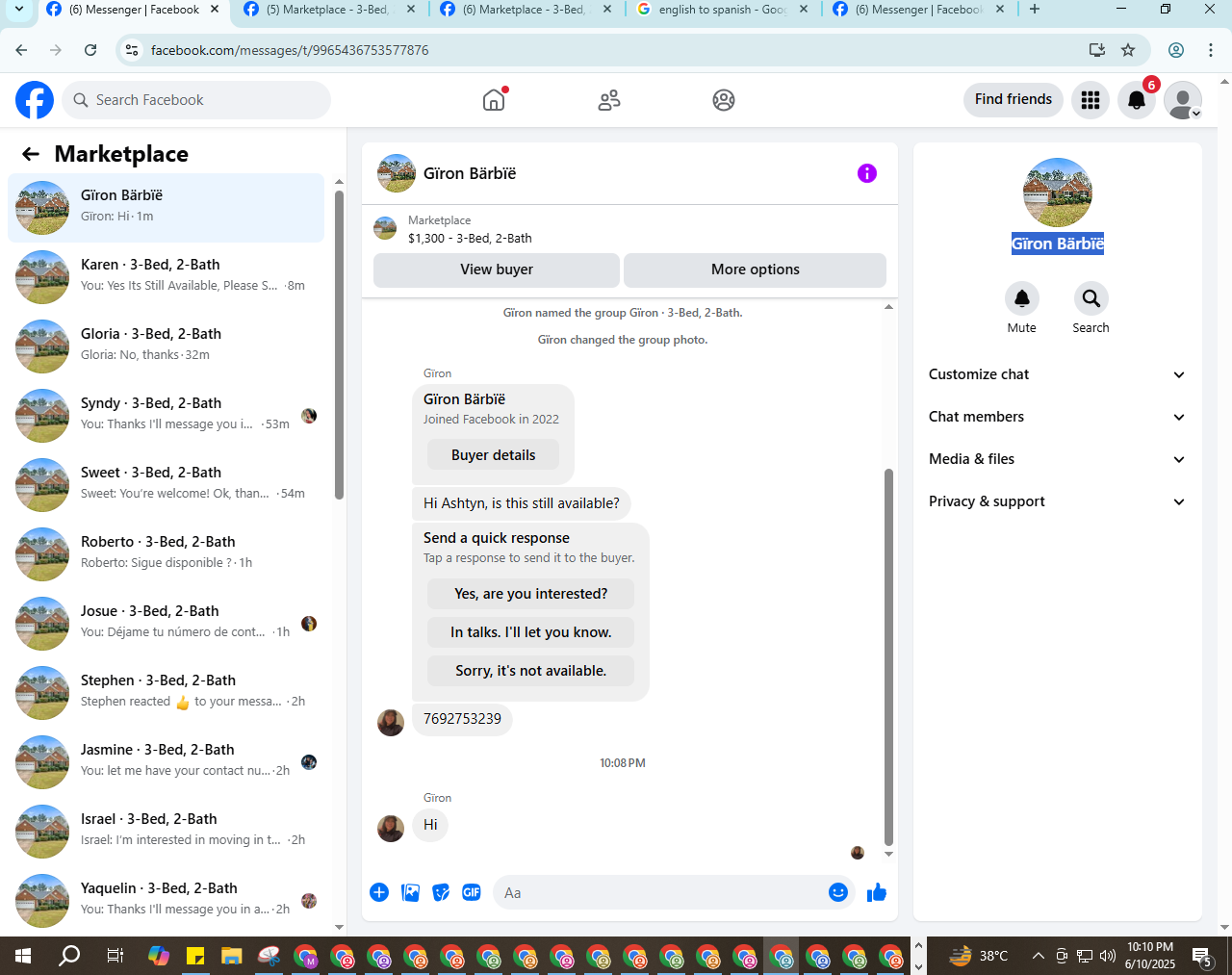Bookmark this page with the star icon
This screenshot has height=975, width=1232.
click(x=1128, y=50)
